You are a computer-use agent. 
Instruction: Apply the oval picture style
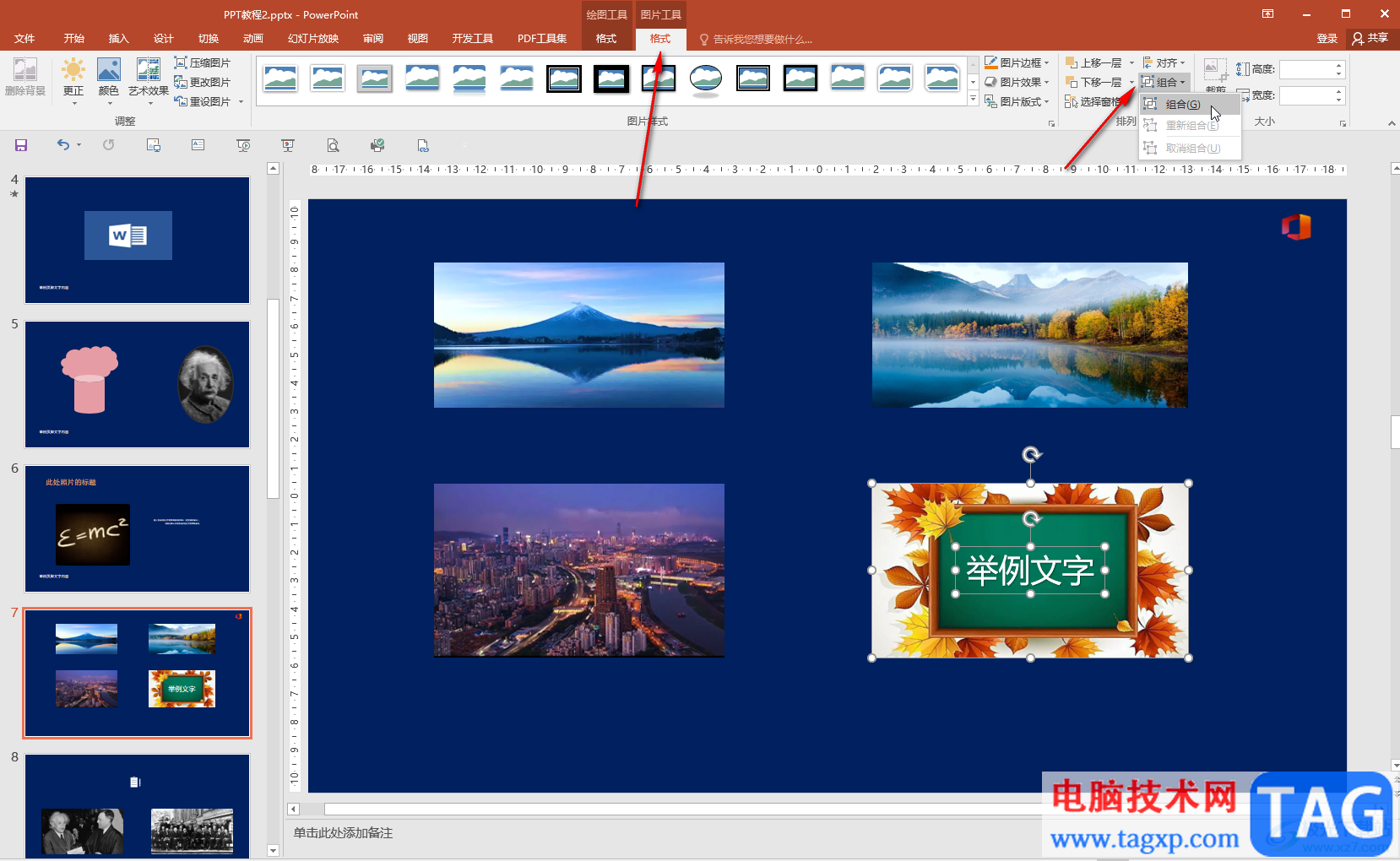706,79
